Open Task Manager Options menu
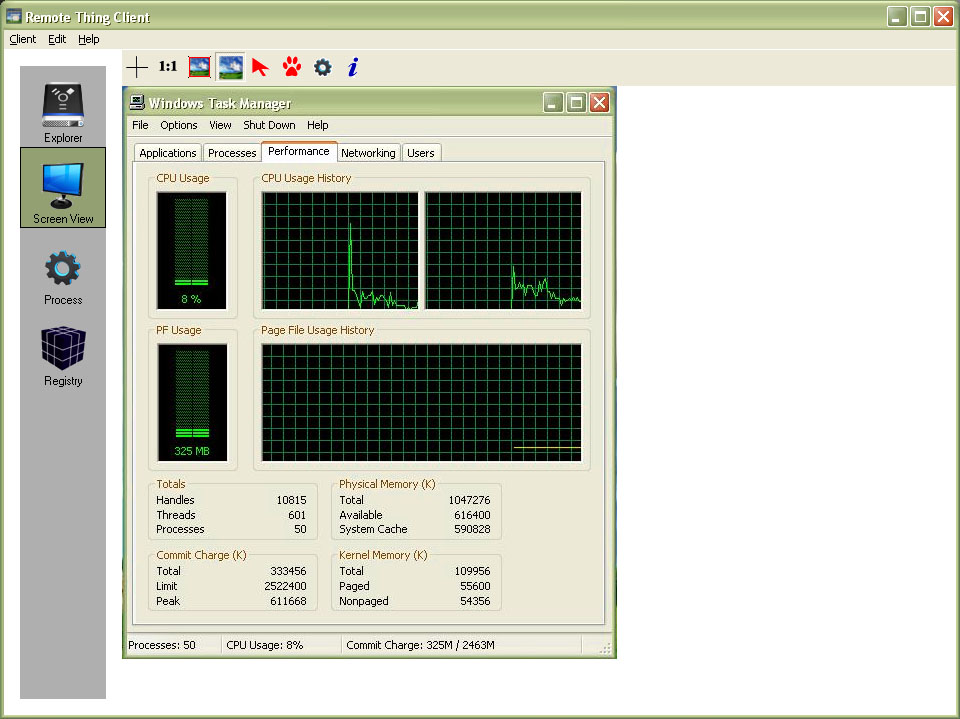This screenshot has height=719, width=960. point(179,125)
